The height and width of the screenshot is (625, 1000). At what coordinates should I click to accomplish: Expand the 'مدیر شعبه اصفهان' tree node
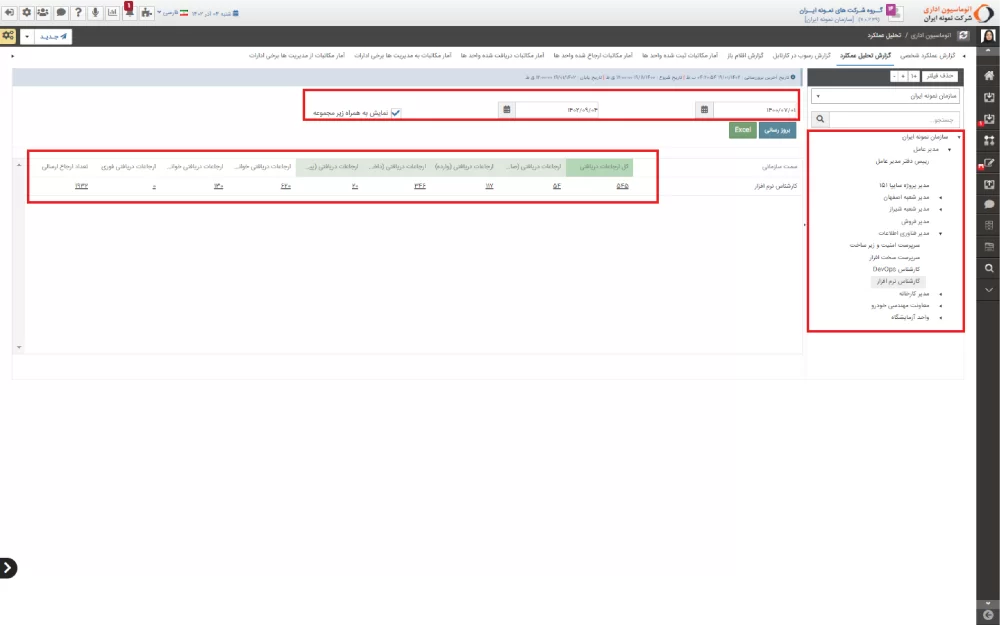pyautogui.click(x=941, y=198)
